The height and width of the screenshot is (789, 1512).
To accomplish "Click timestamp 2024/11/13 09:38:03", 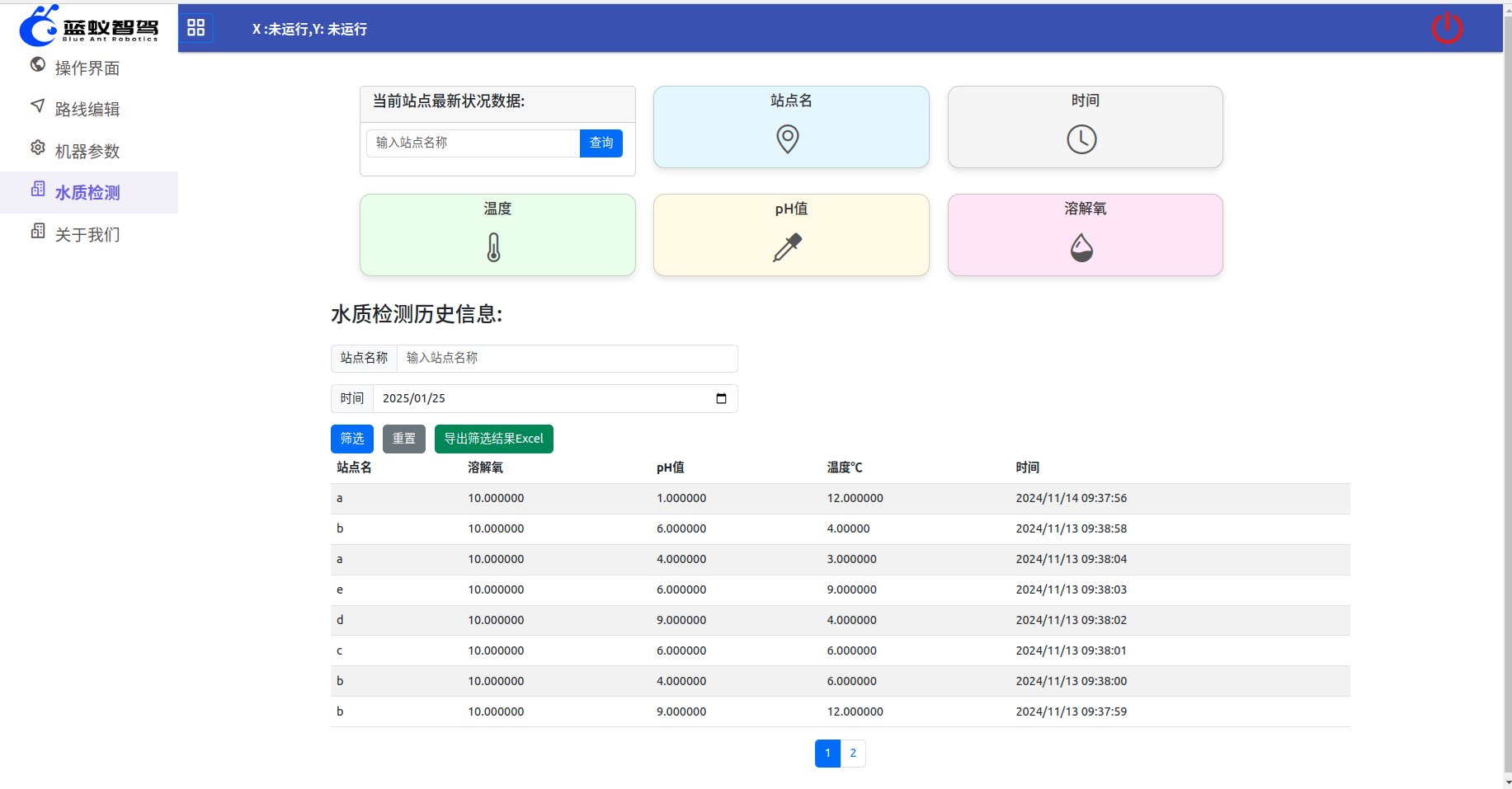I will (1071, 589).
